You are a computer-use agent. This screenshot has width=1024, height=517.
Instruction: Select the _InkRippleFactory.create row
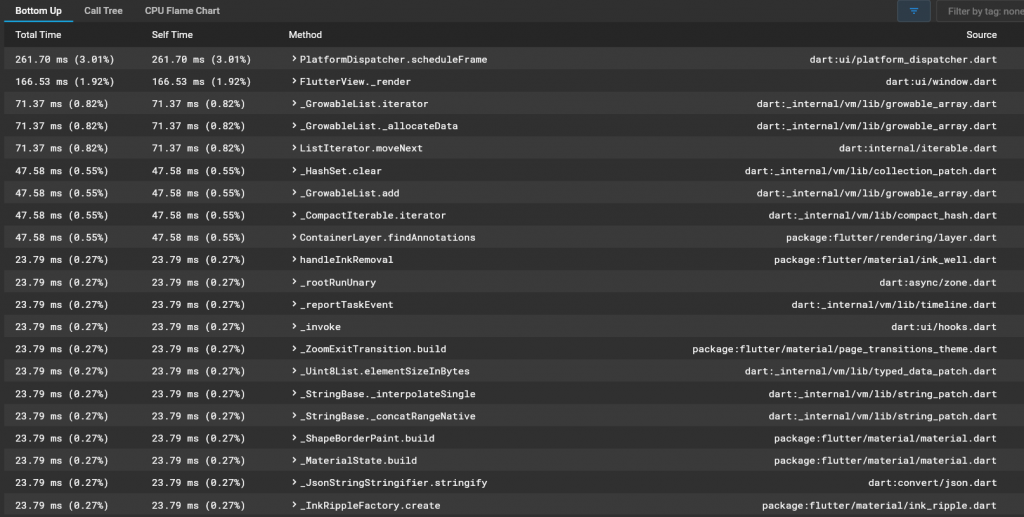(370, 505)
